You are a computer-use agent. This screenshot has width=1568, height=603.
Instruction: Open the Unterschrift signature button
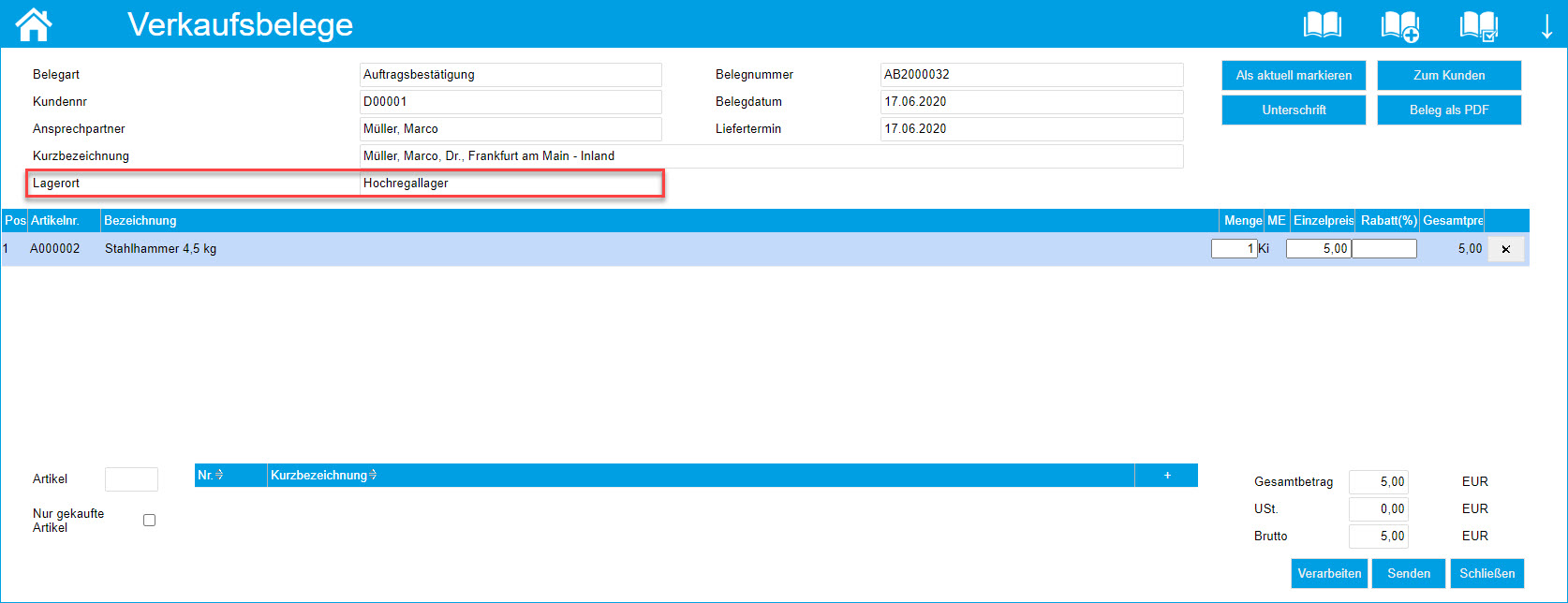pos(1294,110)
